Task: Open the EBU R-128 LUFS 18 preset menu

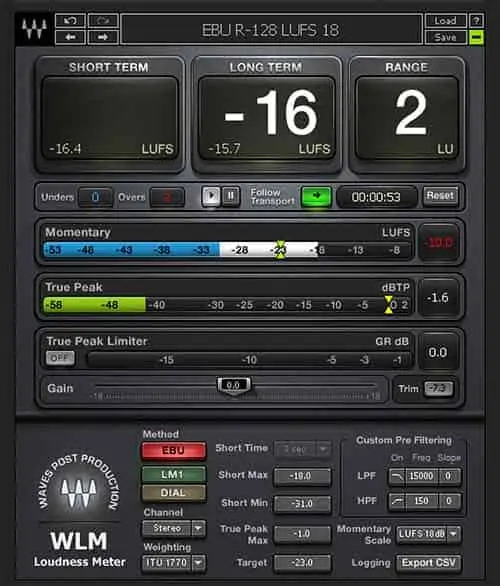Action: pyautogui.click(x=271, y=30)
